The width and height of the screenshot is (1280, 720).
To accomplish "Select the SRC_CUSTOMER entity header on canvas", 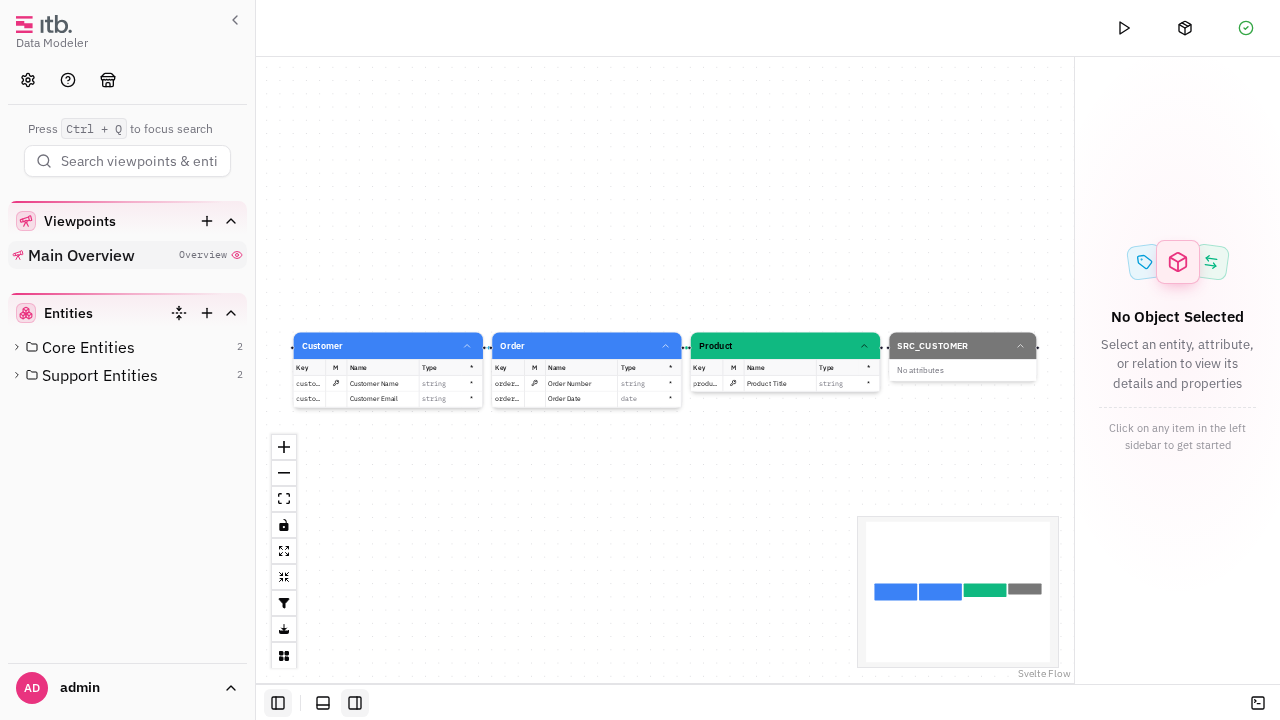I will [x=963, y=346].
